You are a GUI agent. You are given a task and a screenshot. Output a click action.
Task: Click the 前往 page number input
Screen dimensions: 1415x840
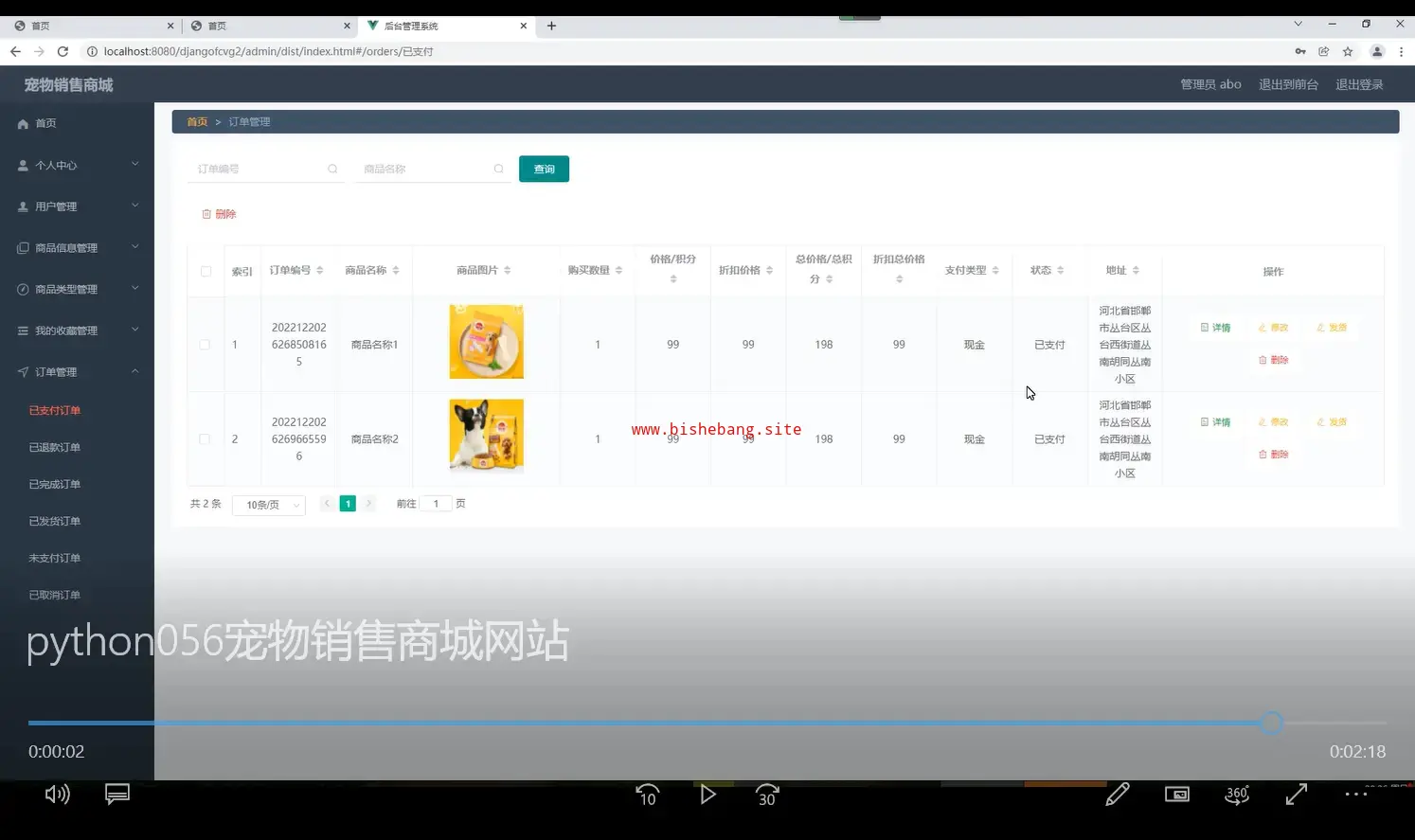click(x=436, y=504)
